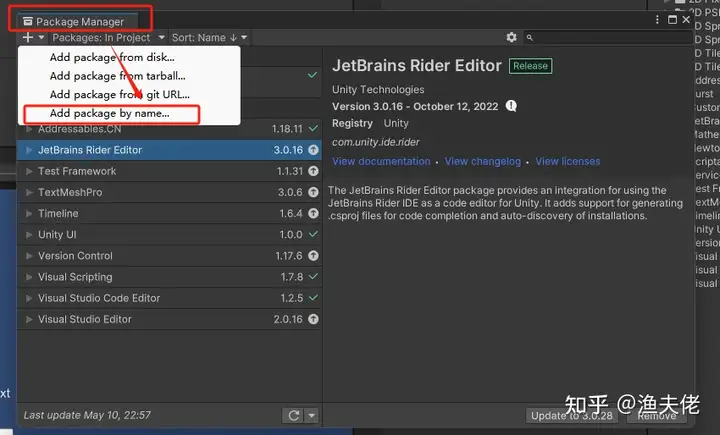The image size is (720, 435).
Task: Expand TextMeshPro versions
Action: (29, 192)
